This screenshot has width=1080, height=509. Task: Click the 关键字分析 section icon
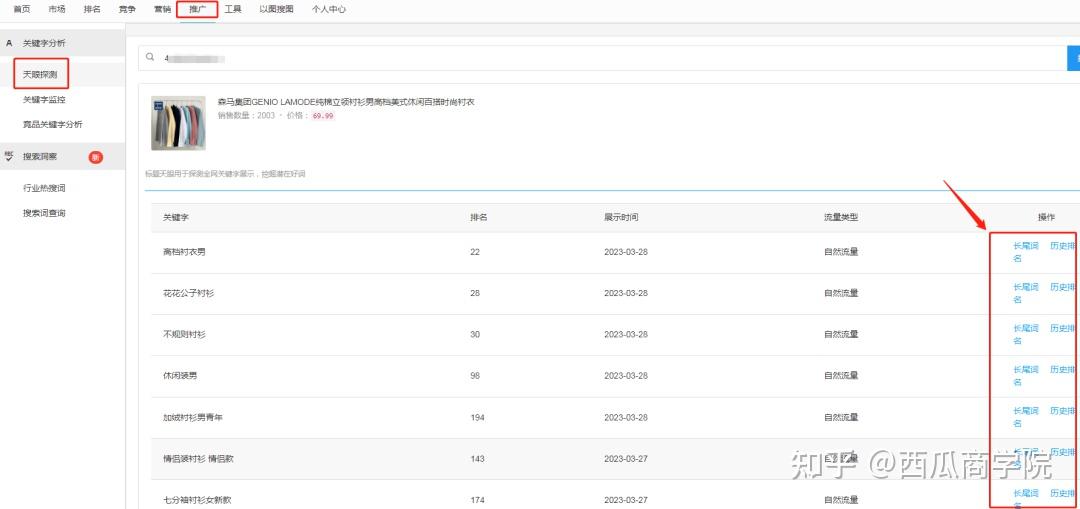pos(9,43)
